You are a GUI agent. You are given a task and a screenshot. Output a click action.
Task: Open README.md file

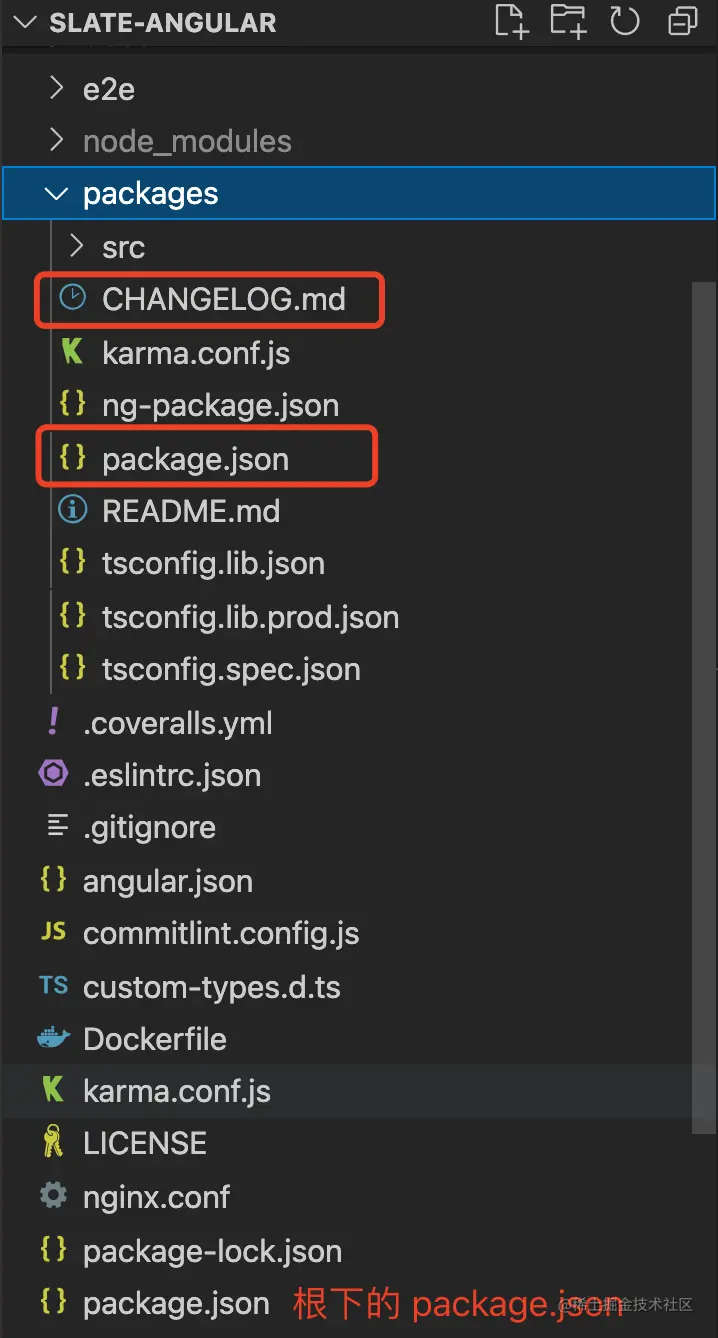[190, 511]
